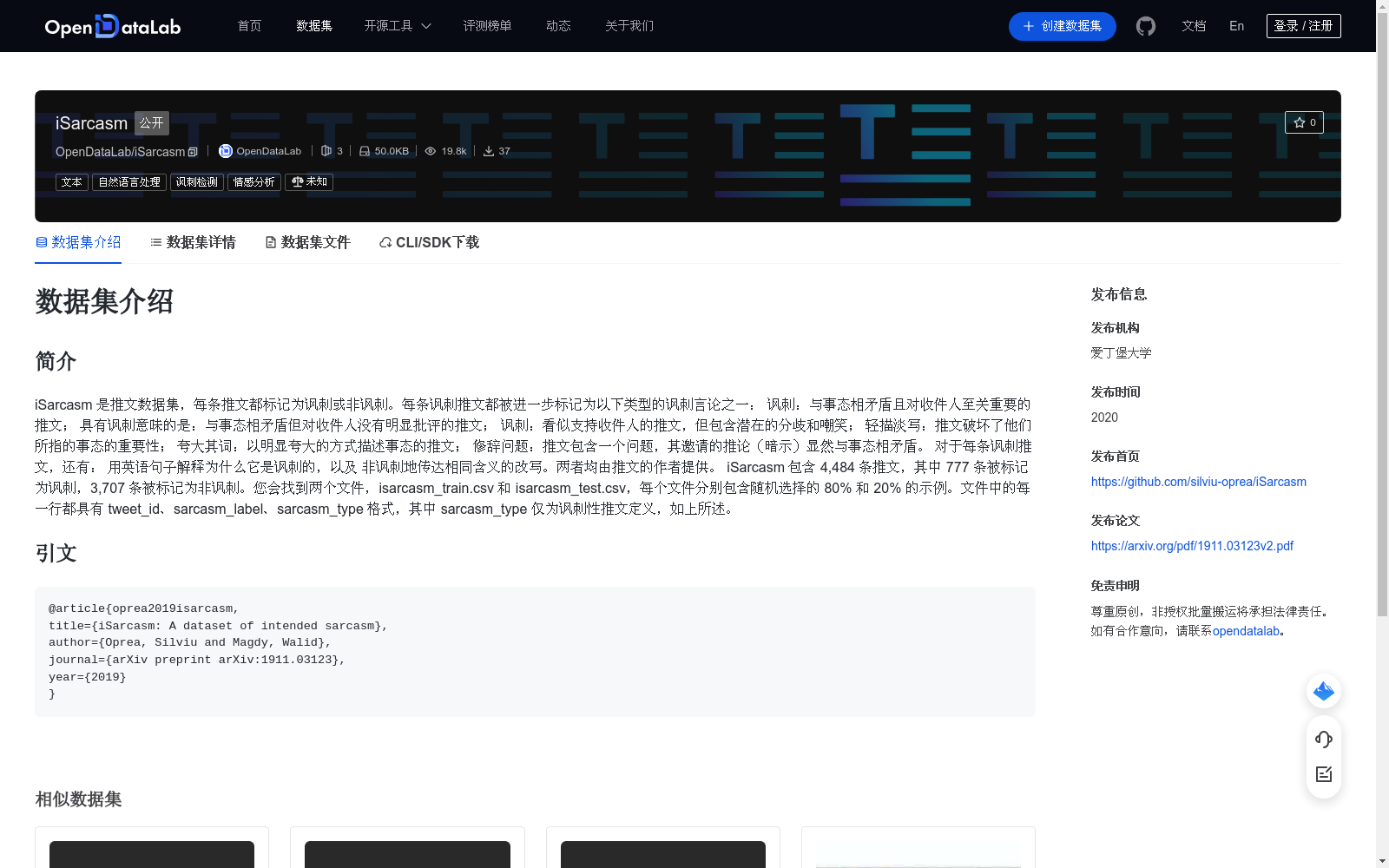
Task: Click the opendatalab contact link
Action: pos(1246,631)
